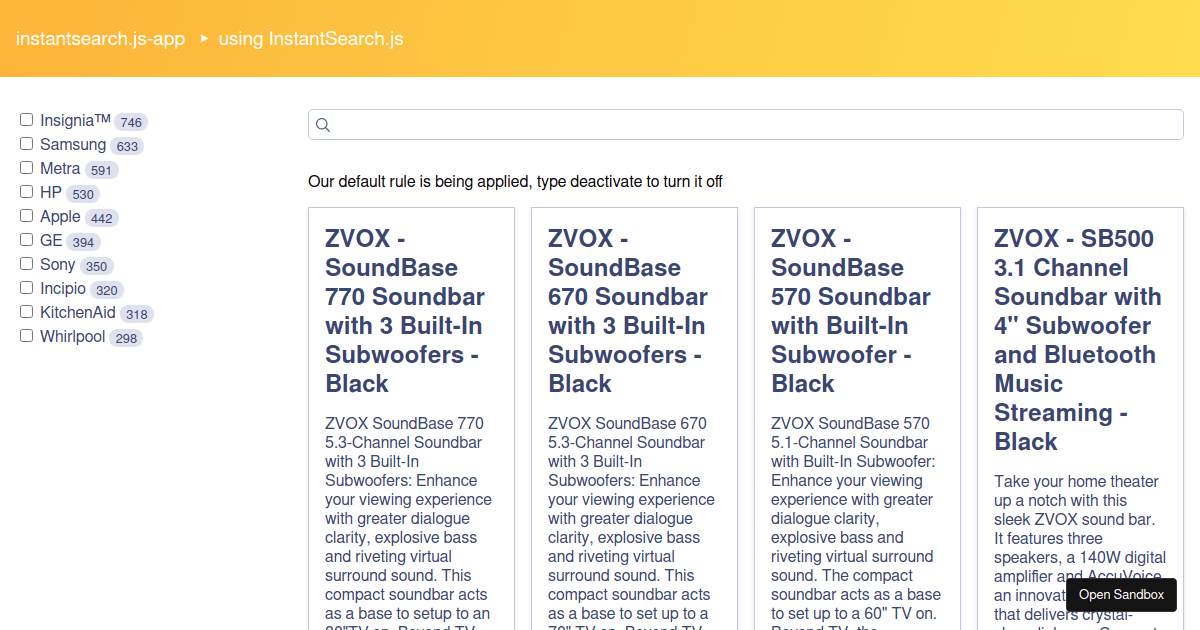Viewport: 1200px width, 630px height.
Task: Tick the Apple brand checkbox
Action: [x=27, y=216]
